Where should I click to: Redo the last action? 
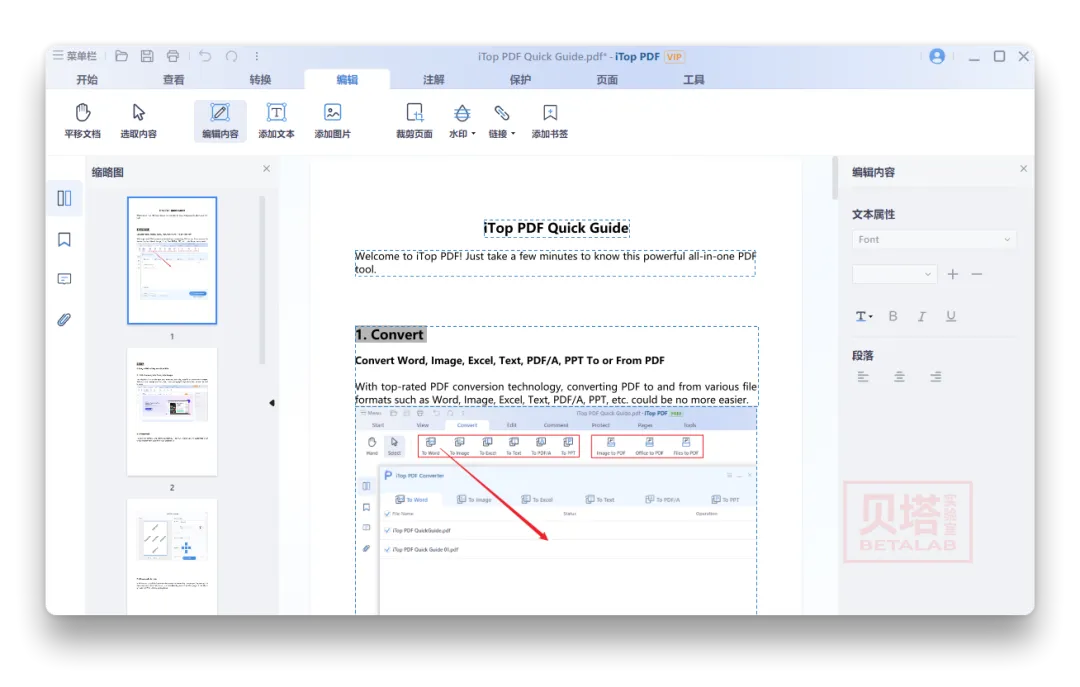point(231,56)
